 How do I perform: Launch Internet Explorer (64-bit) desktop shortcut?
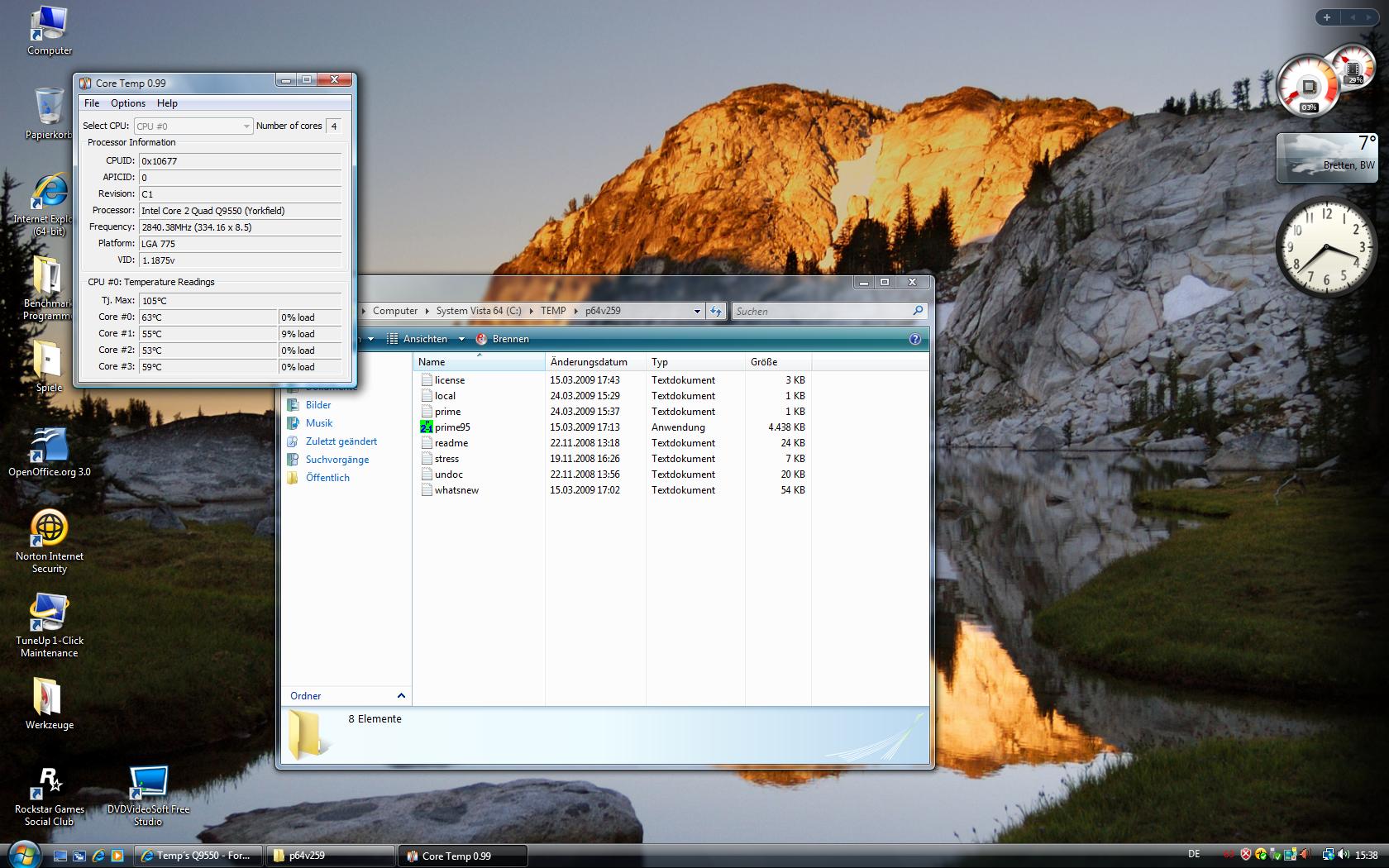click(x=49, y=205)
